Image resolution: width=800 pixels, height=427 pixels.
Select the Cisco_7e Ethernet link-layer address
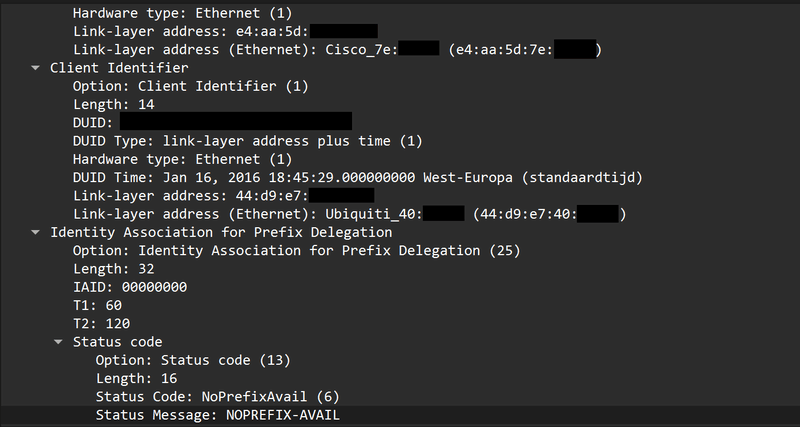(336, 50)
